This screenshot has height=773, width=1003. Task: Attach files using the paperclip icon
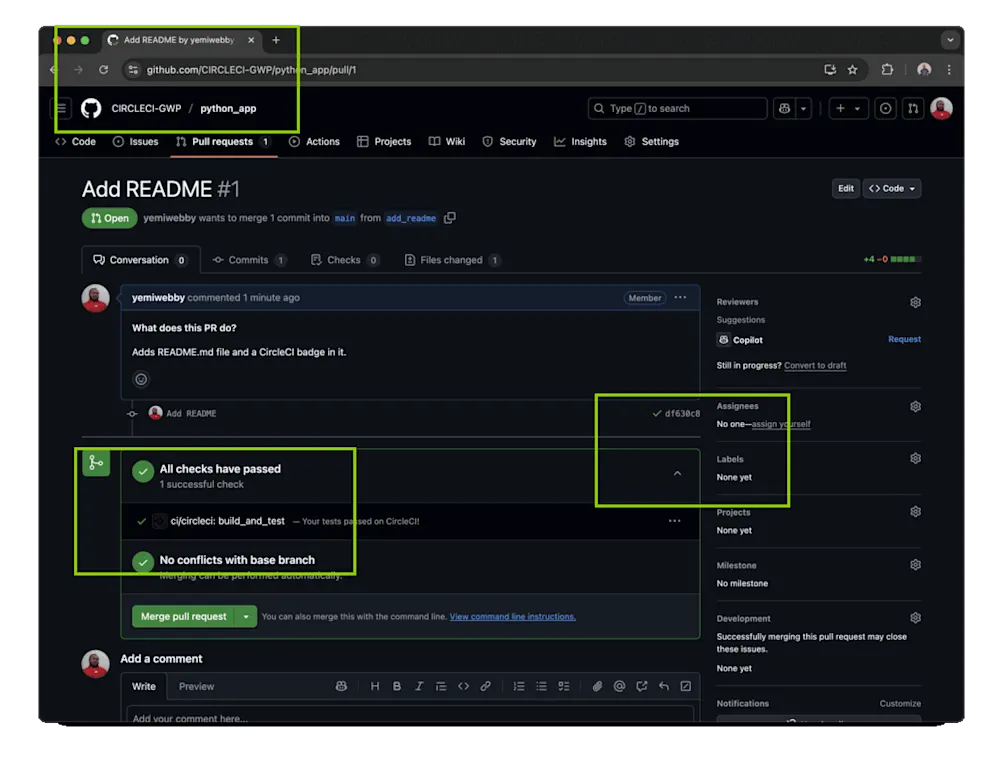tap(597, 686)
